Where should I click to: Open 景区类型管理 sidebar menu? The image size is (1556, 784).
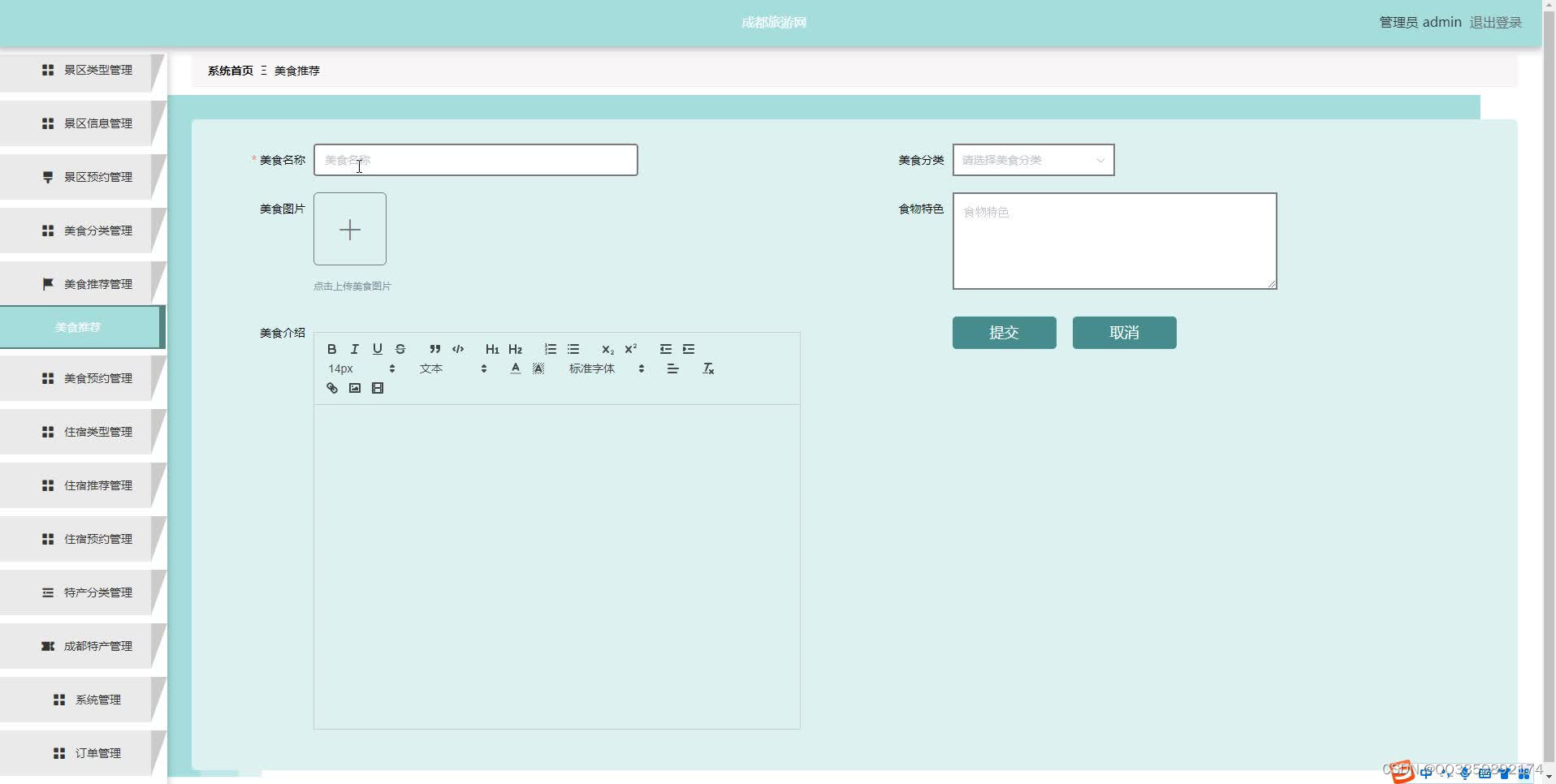82,70
